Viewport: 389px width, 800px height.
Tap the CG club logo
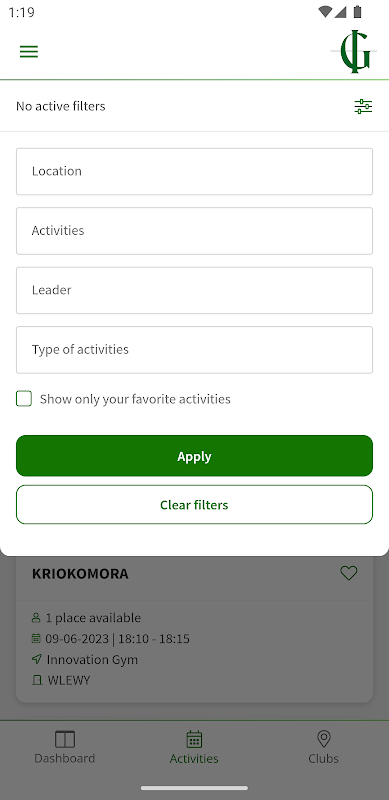click(355, 51)
